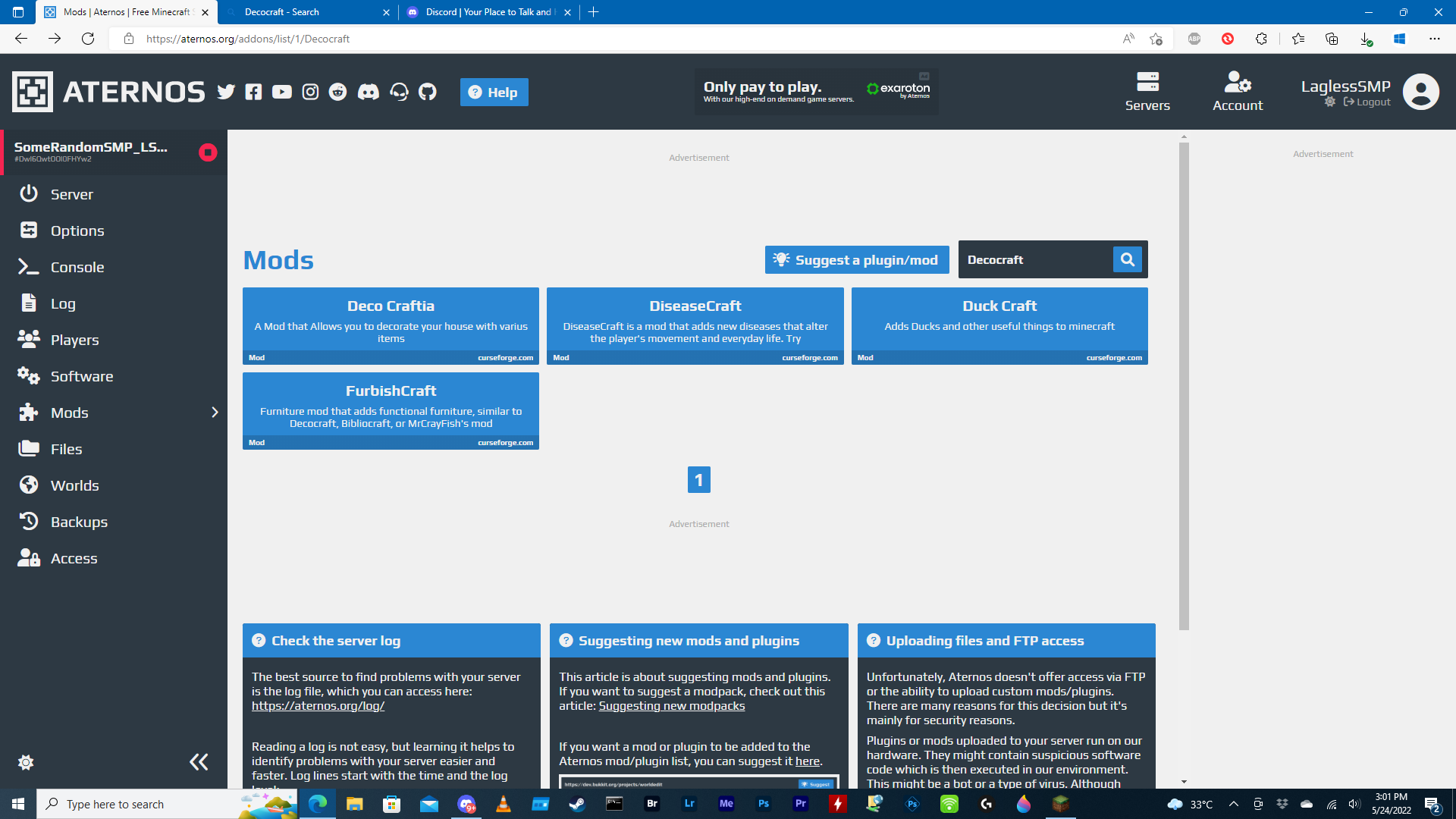Click the 'here' suggestion link
This screenshot has height=819, width=1456.
[x=808, y=761]
